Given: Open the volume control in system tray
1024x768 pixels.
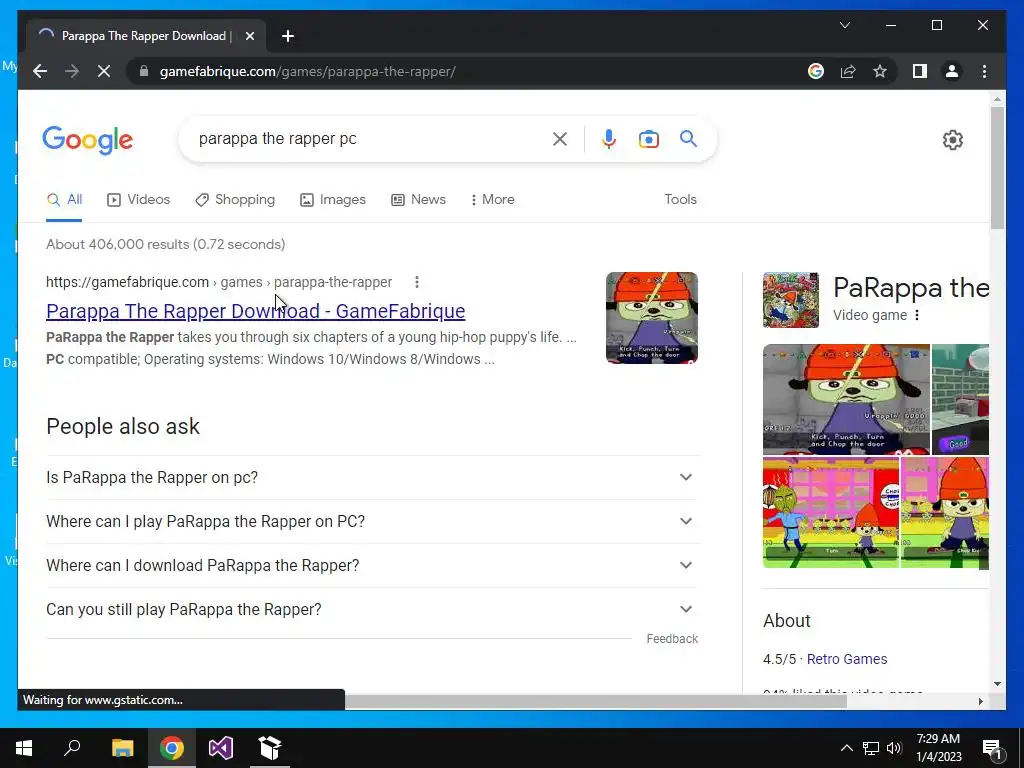Looking at the screenshot, I should click(895, 748).
